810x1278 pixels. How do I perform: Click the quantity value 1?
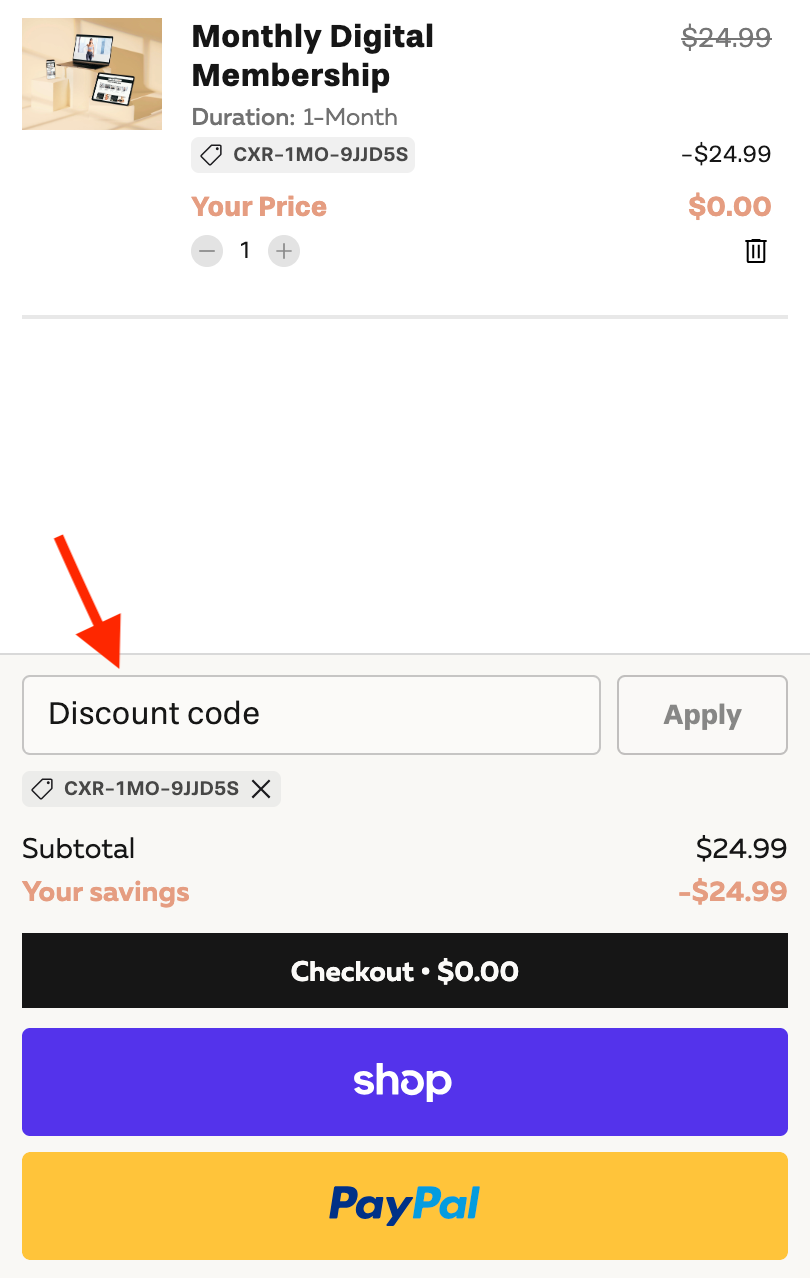click(x=245, y=251)
